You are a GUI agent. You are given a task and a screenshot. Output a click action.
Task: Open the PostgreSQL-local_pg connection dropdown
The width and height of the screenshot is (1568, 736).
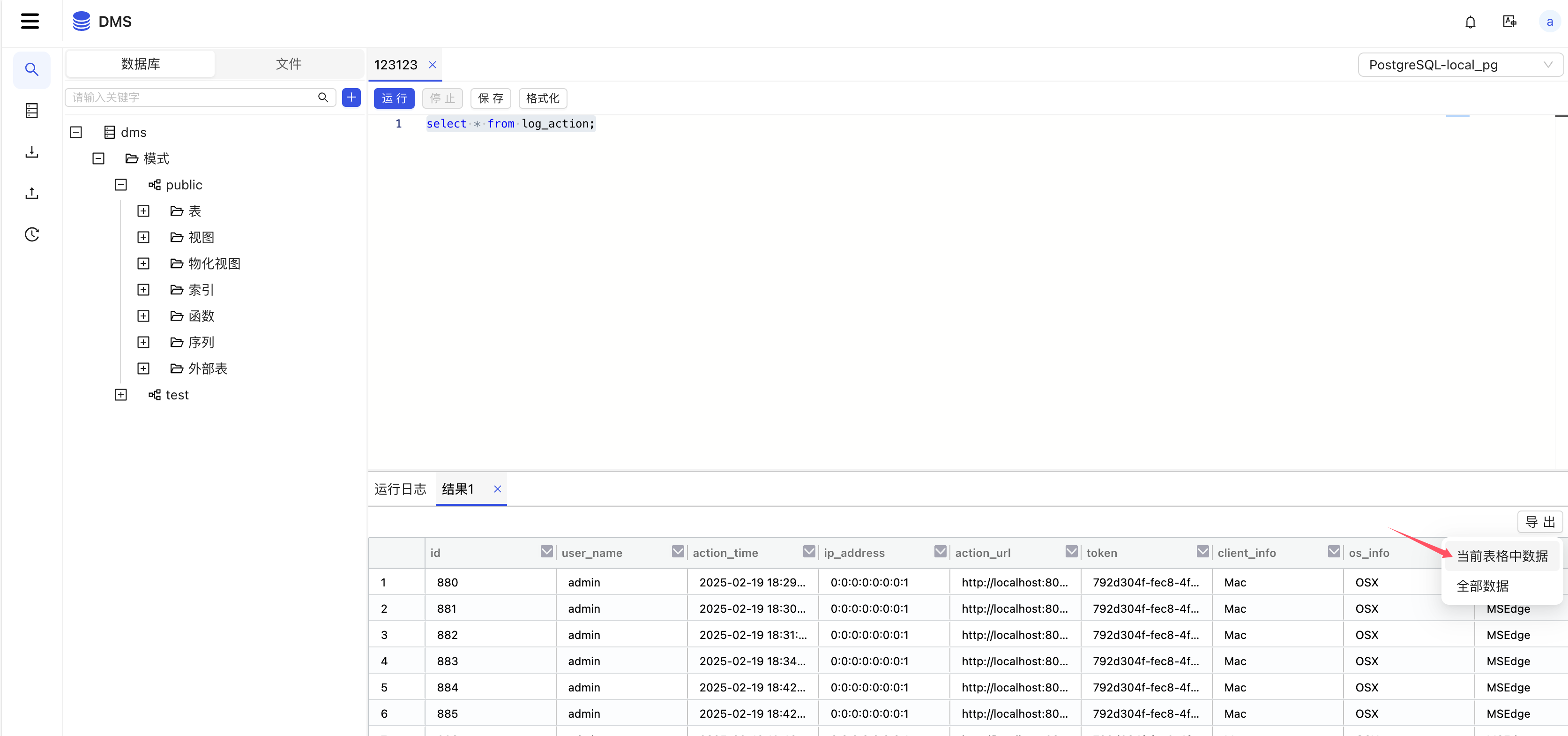[x=1460, y=65]
